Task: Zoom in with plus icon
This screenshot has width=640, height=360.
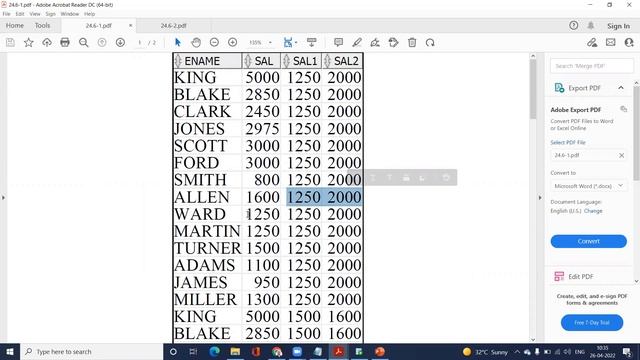Action: [233, 42]
